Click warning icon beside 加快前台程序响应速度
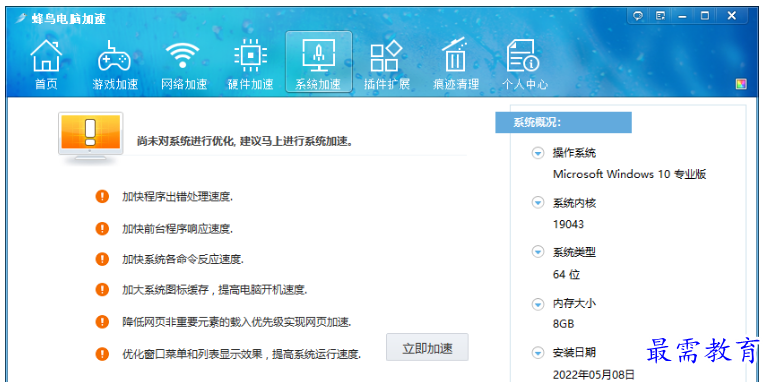Viewport: 768px width, 382px height. (102, 228)
